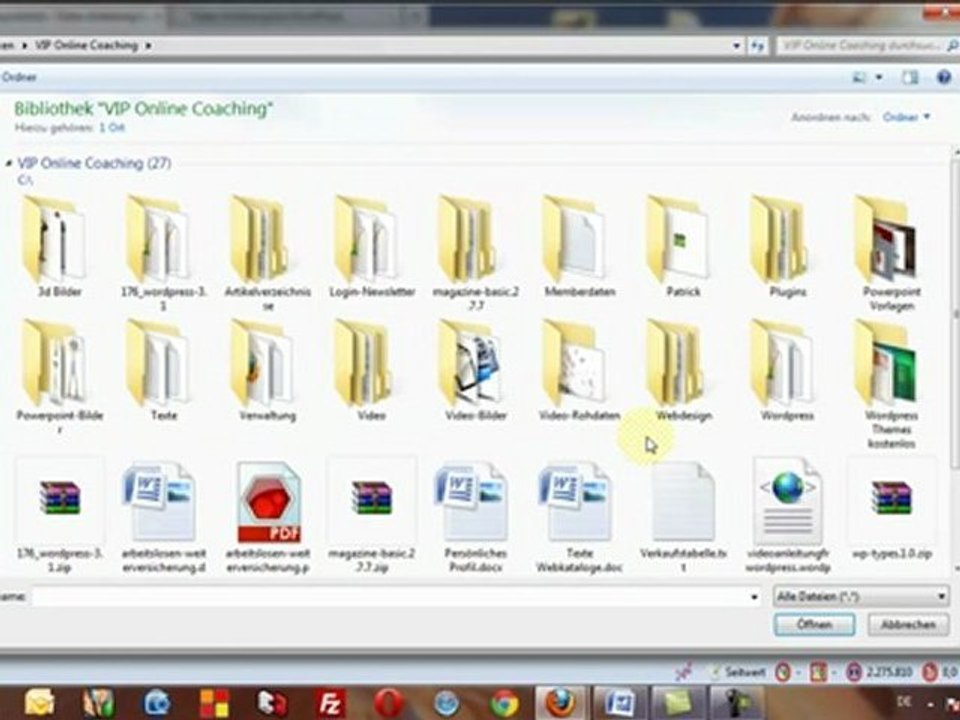Expand the address bar history dropdown
The width and height of the screenshot is (960, 720).
click(736, 45)
